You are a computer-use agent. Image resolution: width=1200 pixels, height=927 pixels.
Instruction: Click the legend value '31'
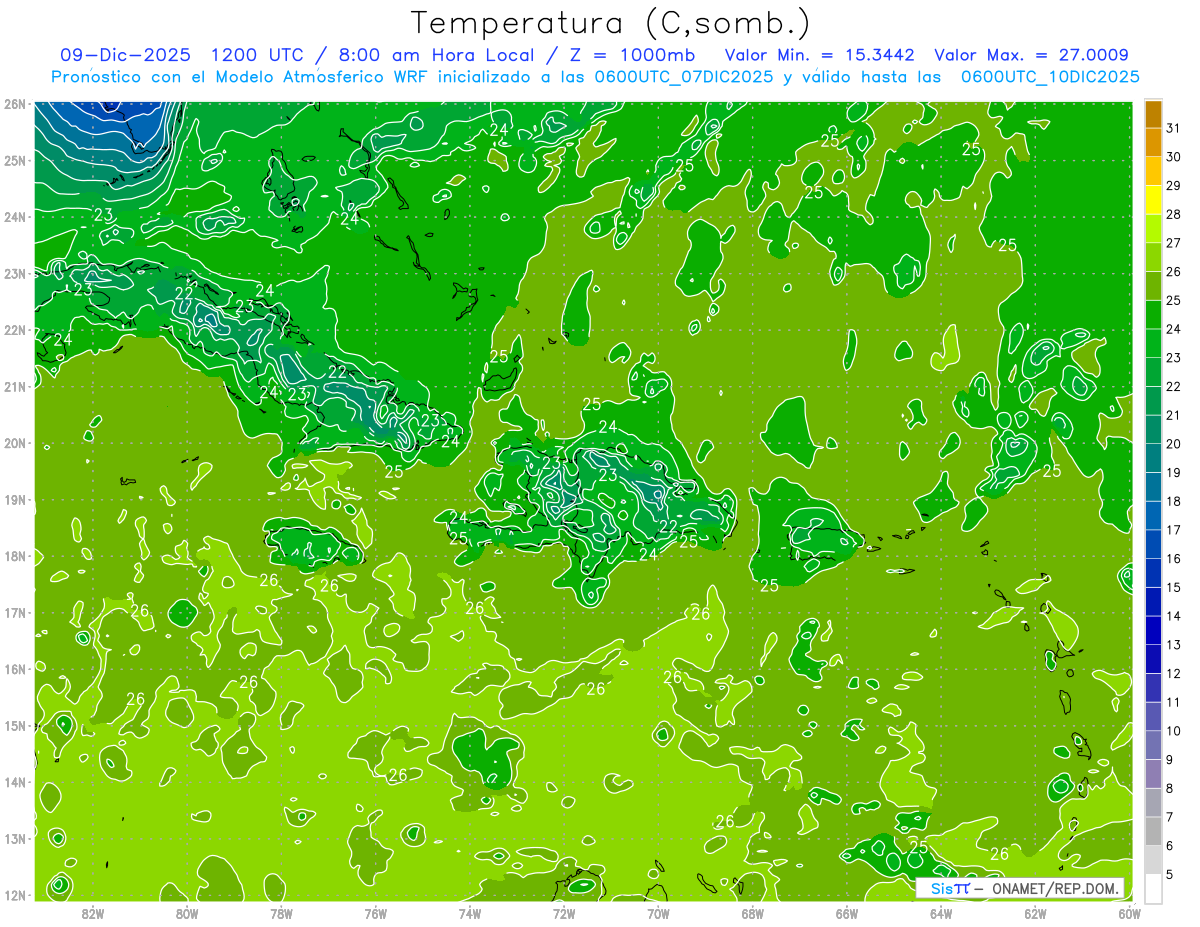(1174, 128)
